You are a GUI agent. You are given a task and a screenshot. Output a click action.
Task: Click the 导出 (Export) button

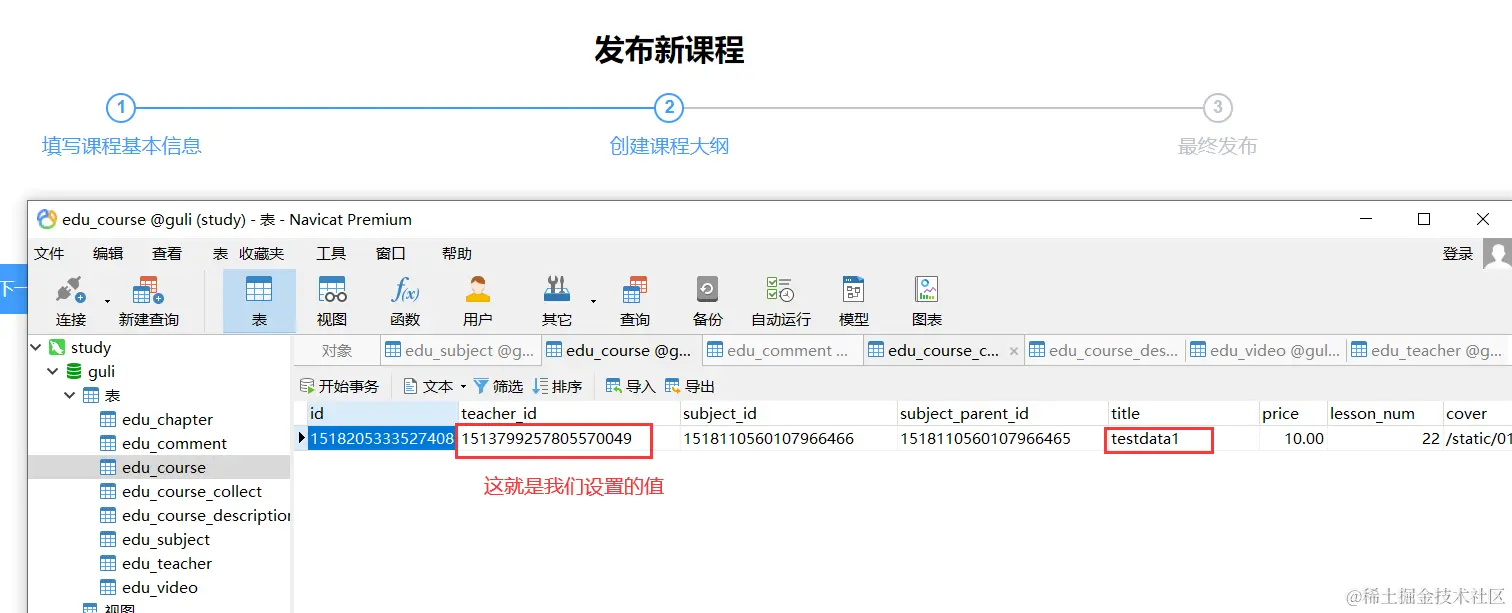[690, 386]
